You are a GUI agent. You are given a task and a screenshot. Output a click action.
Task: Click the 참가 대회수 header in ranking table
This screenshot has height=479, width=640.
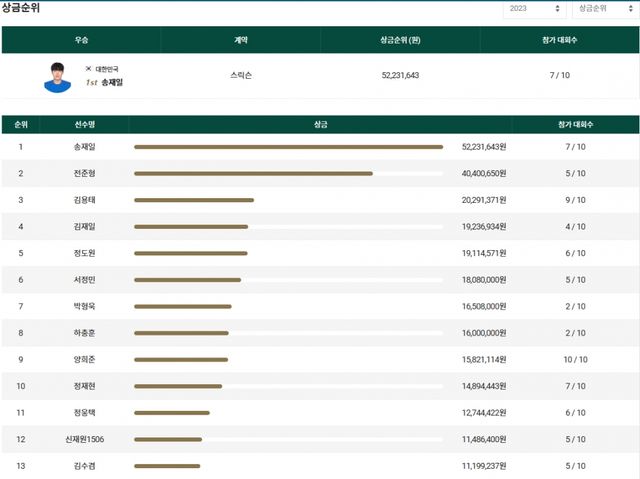coord(575,125)
